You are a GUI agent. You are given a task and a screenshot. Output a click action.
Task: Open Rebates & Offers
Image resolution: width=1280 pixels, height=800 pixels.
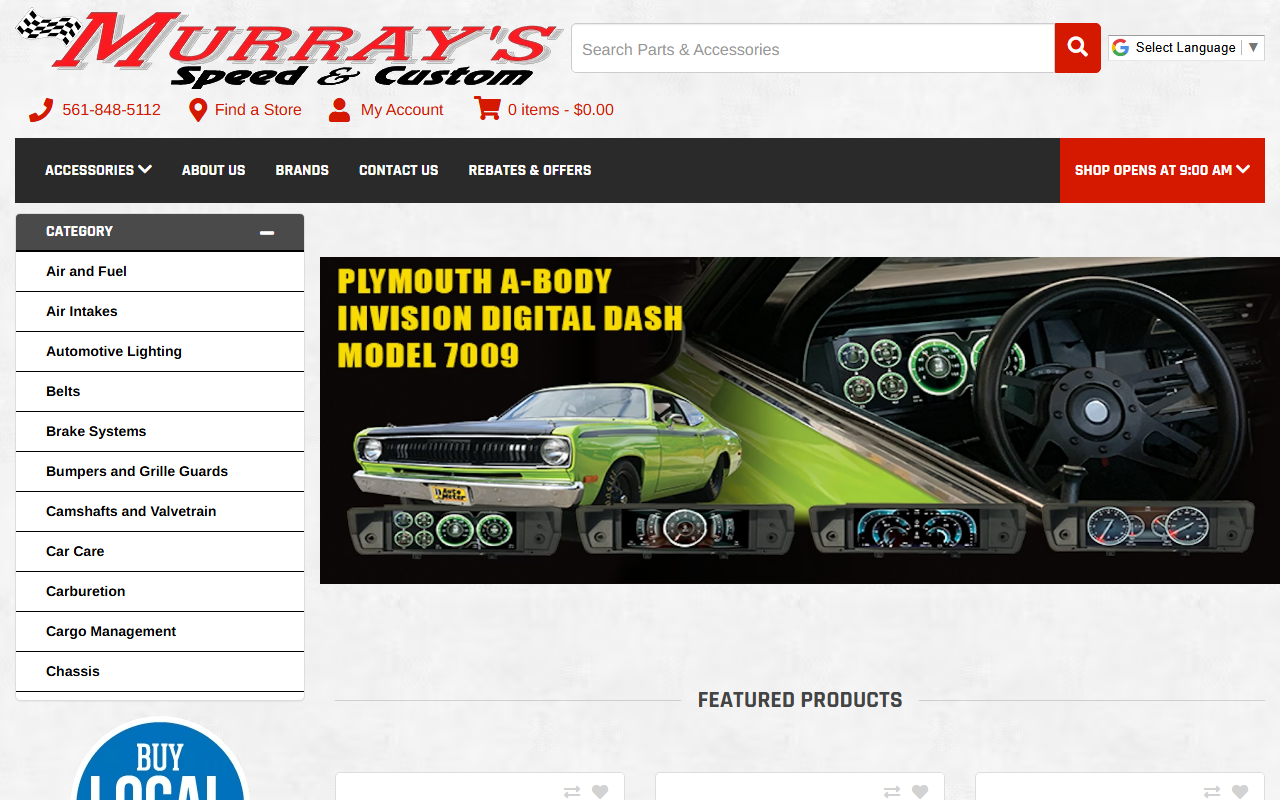click(530, 170)
